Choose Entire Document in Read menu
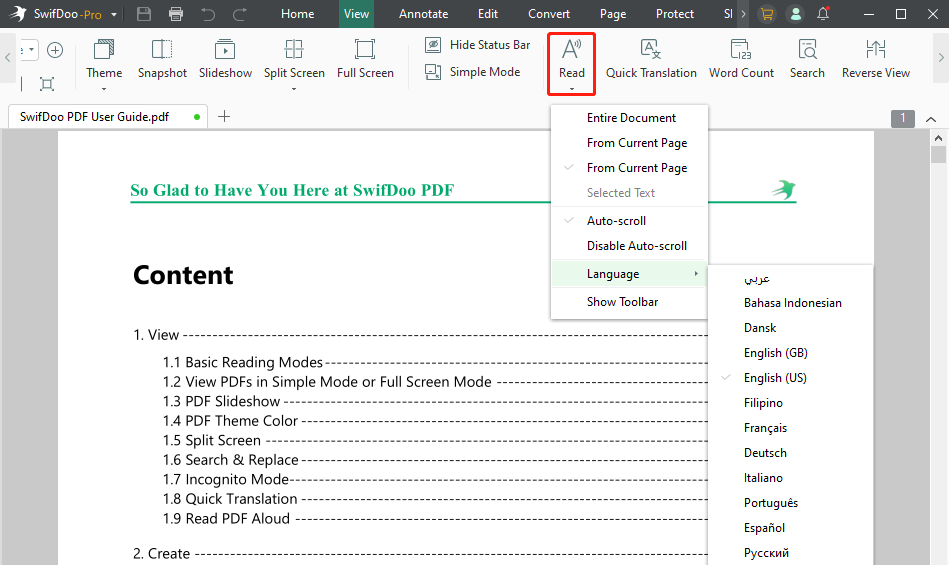 click(x=629, y=118)
